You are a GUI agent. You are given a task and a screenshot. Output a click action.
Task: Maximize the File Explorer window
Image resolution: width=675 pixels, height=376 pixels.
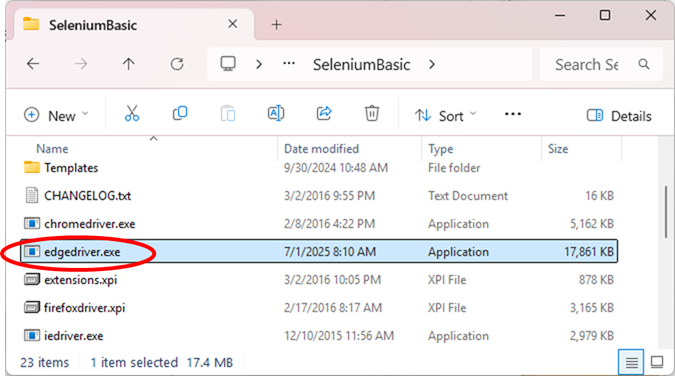click(x=605, y=15)
